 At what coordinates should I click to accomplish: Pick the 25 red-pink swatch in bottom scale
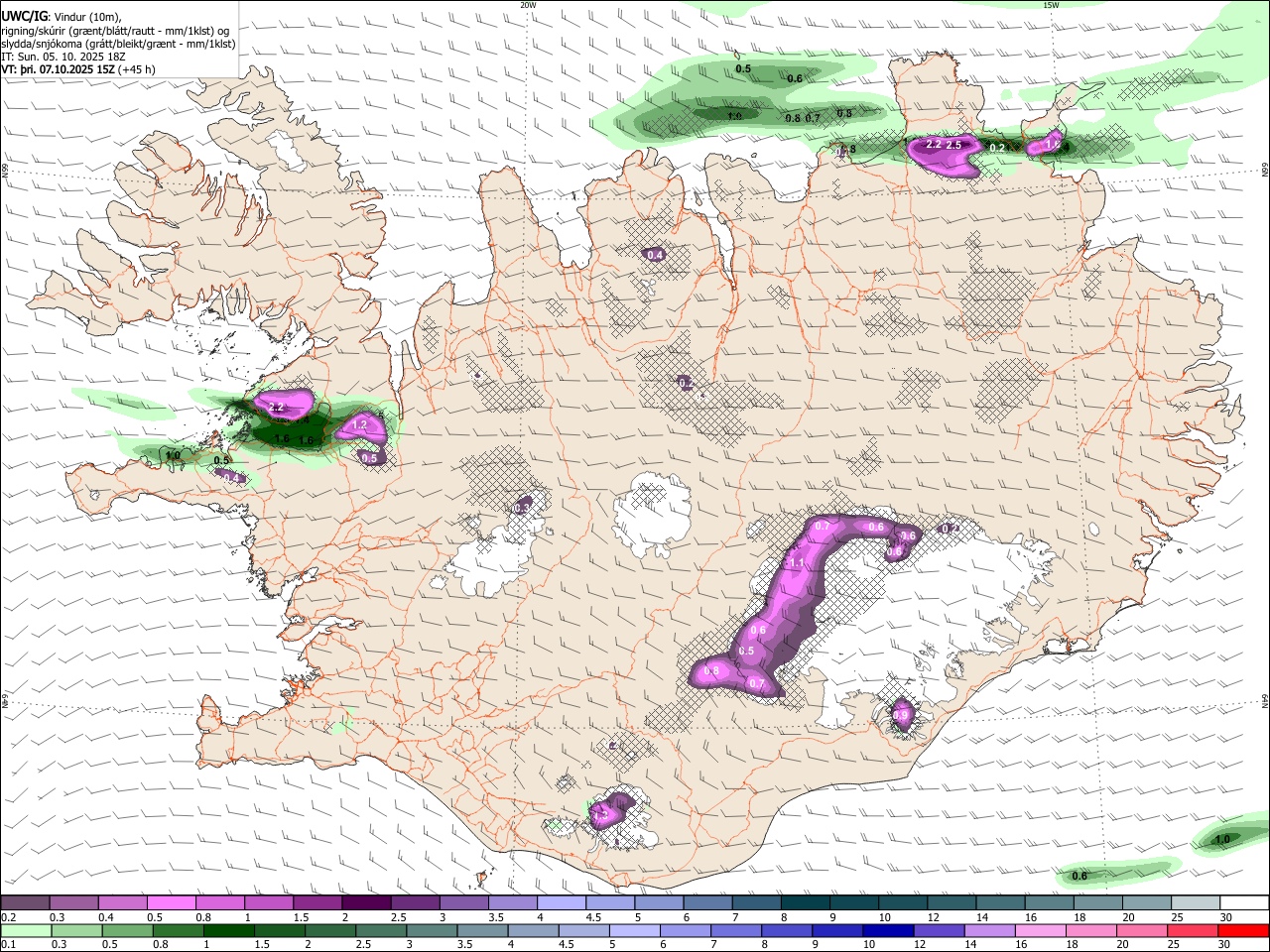tap(1194, 931)
